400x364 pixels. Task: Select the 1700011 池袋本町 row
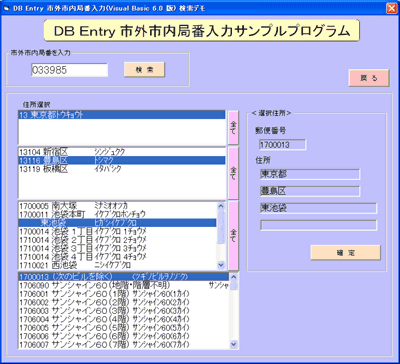[x=117, y=214]
